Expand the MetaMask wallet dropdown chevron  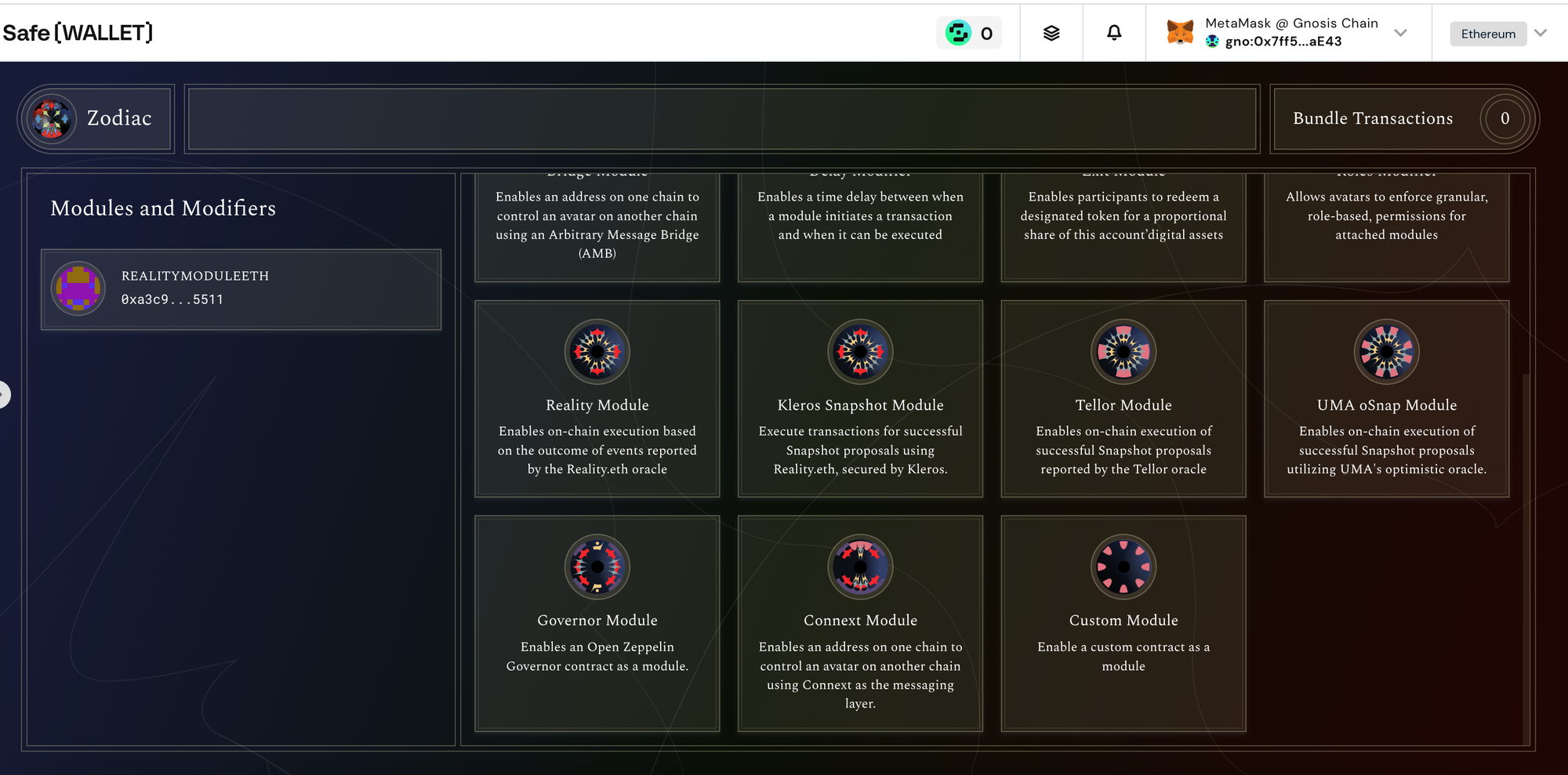coord(1401,33)
